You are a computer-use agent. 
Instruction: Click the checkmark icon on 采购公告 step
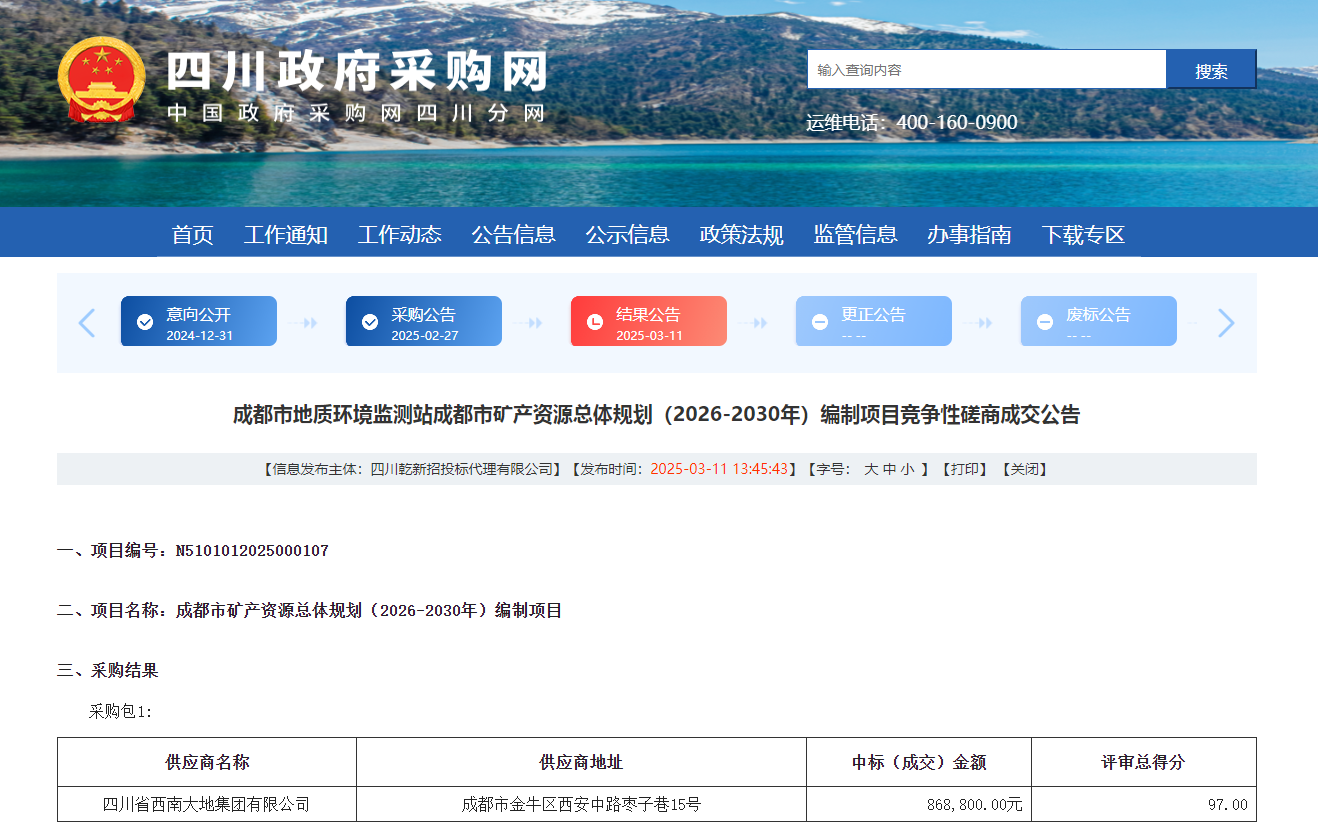tap(370, 322)
